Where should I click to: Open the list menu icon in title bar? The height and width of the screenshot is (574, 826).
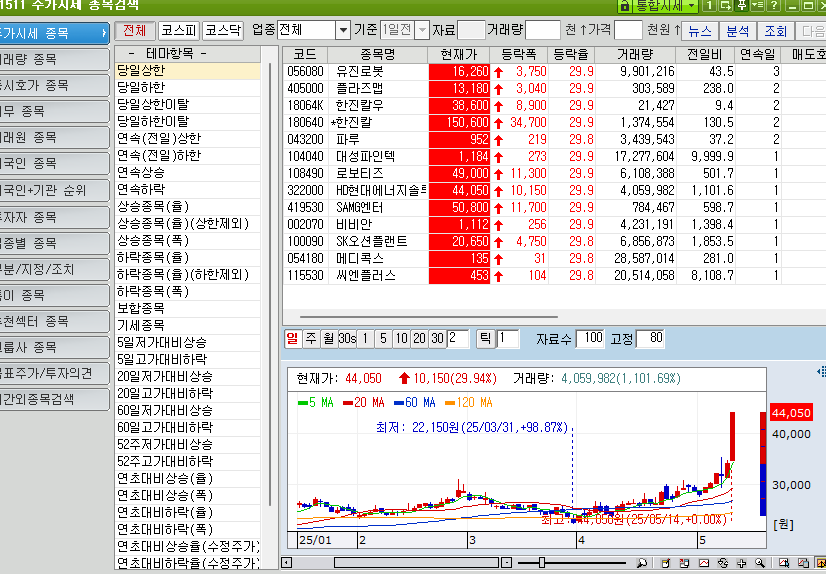point(758,6)
